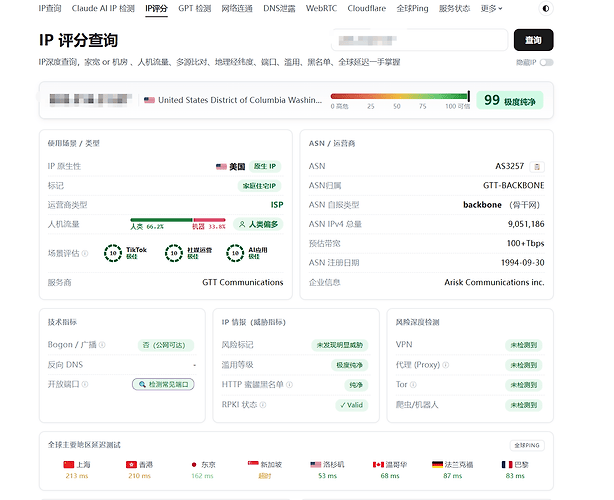Viewport: 614px width, 500px height.
Task: Click the 全球PING button
Action: pyautogui.click(x=527, y=445)
